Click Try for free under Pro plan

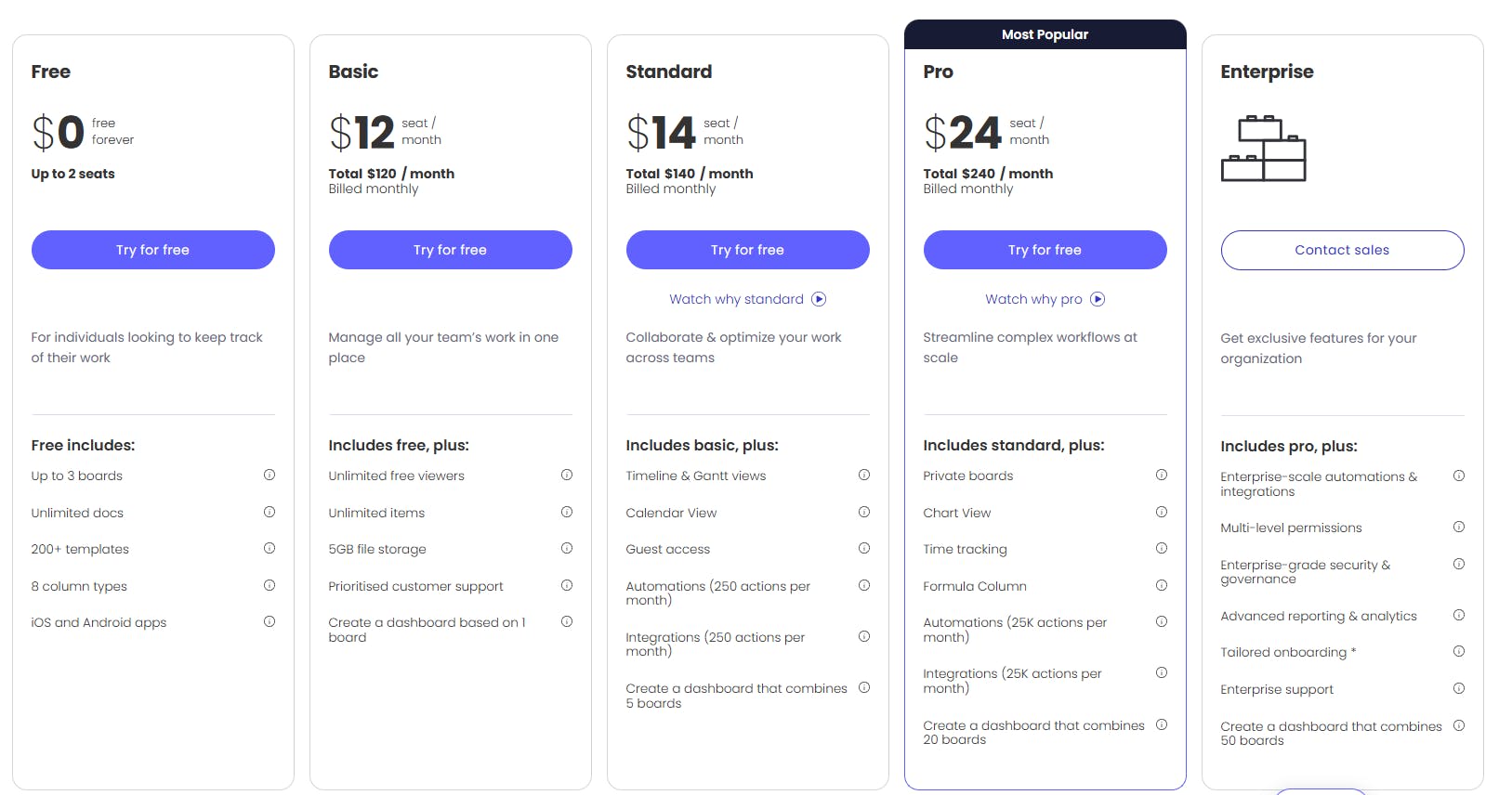coord(1045,250)
